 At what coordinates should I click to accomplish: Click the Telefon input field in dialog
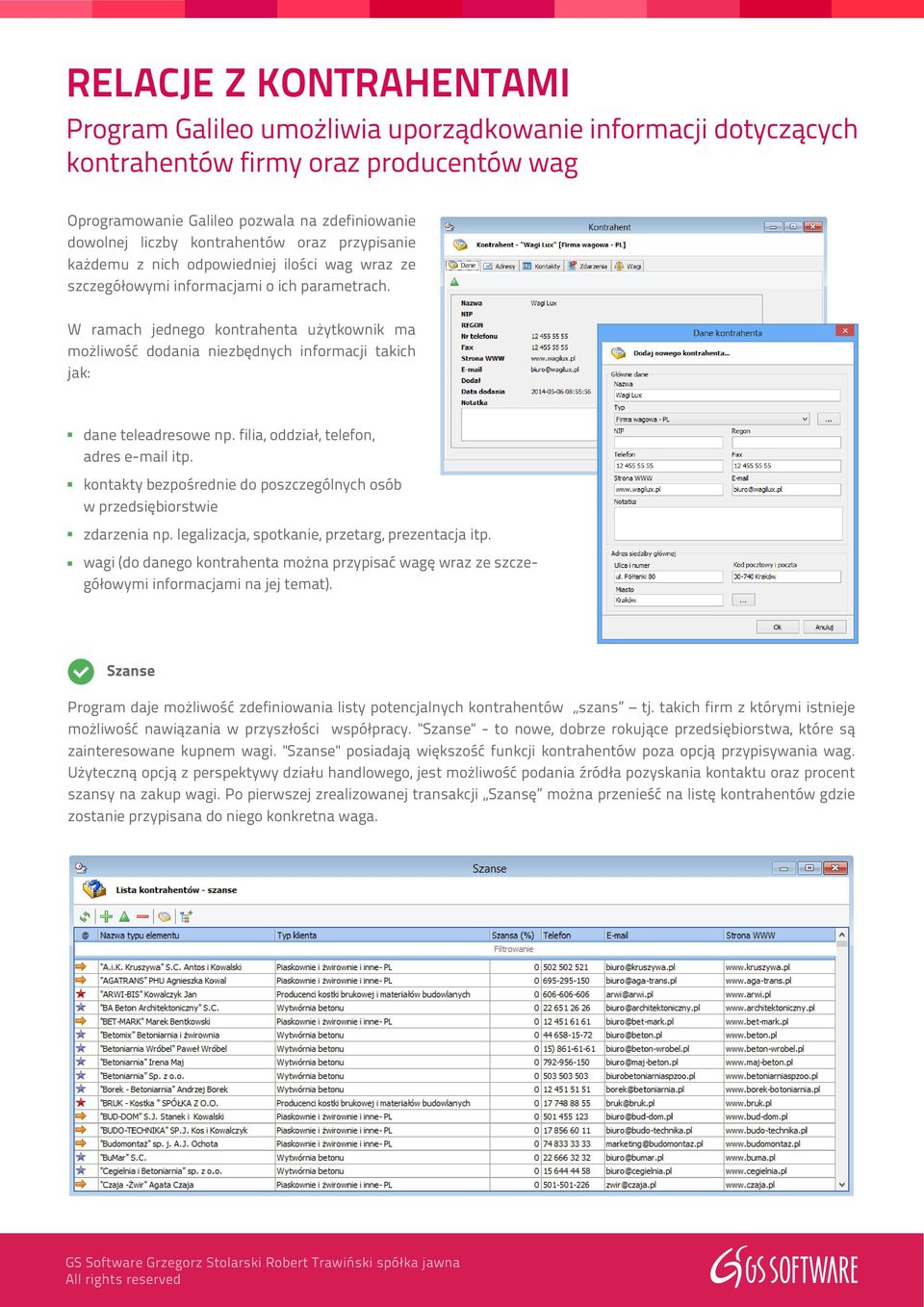tap(668, 466)
